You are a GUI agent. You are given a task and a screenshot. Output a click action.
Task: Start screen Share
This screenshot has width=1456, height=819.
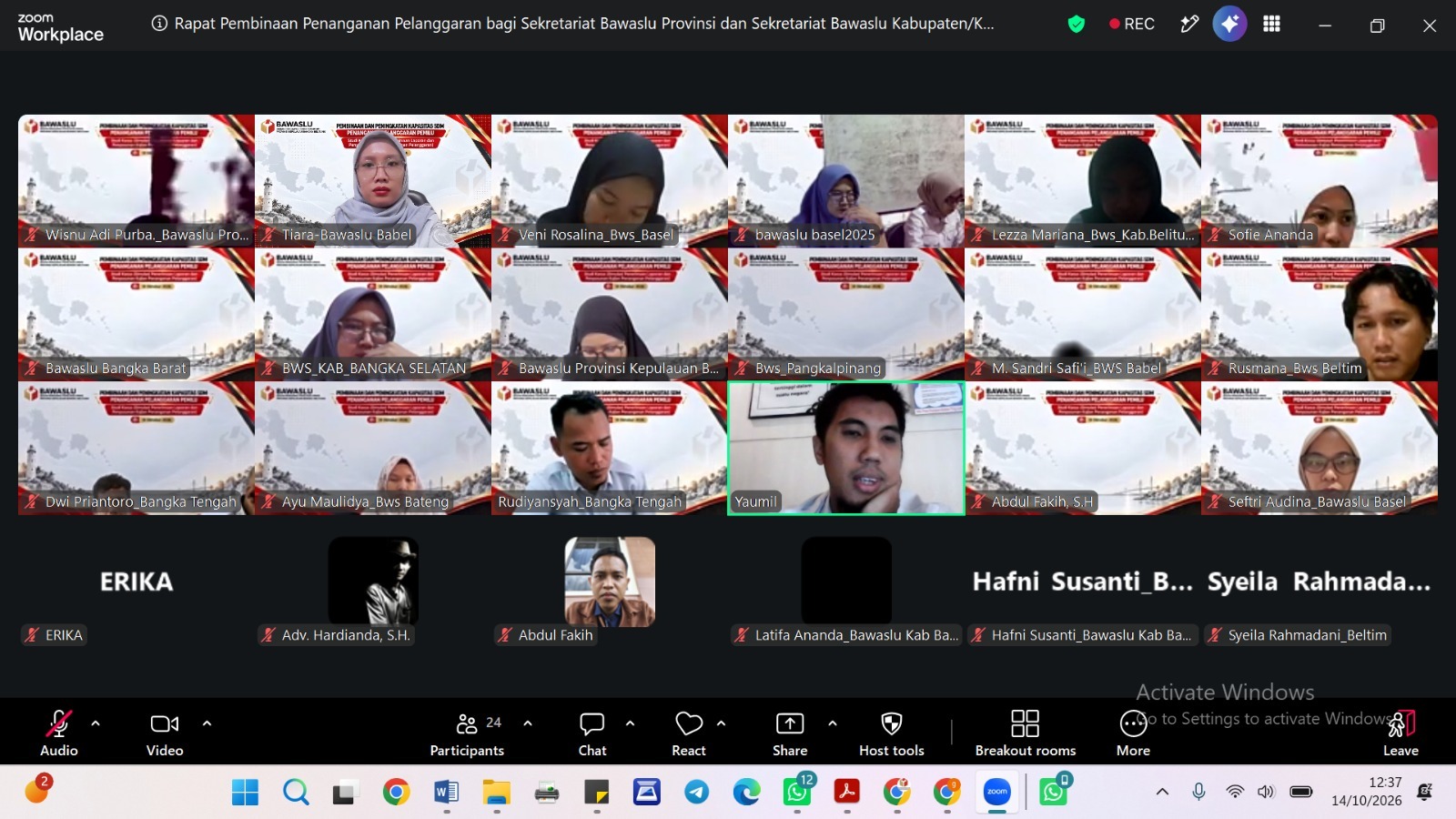pyautogui.click(x=790, y=733)
